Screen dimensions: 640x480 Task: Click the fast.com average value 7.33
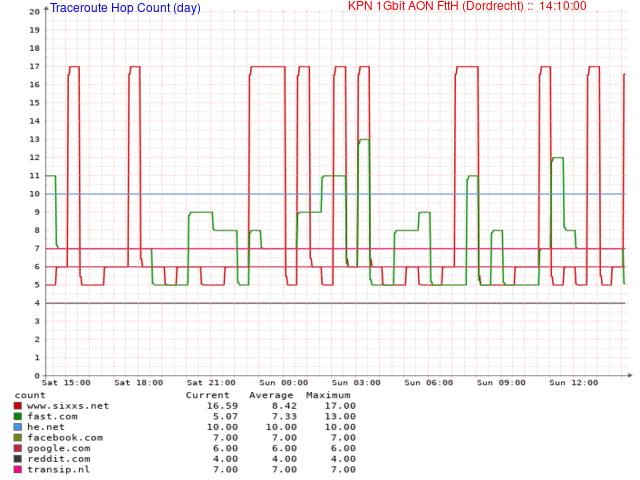[284, 416]
